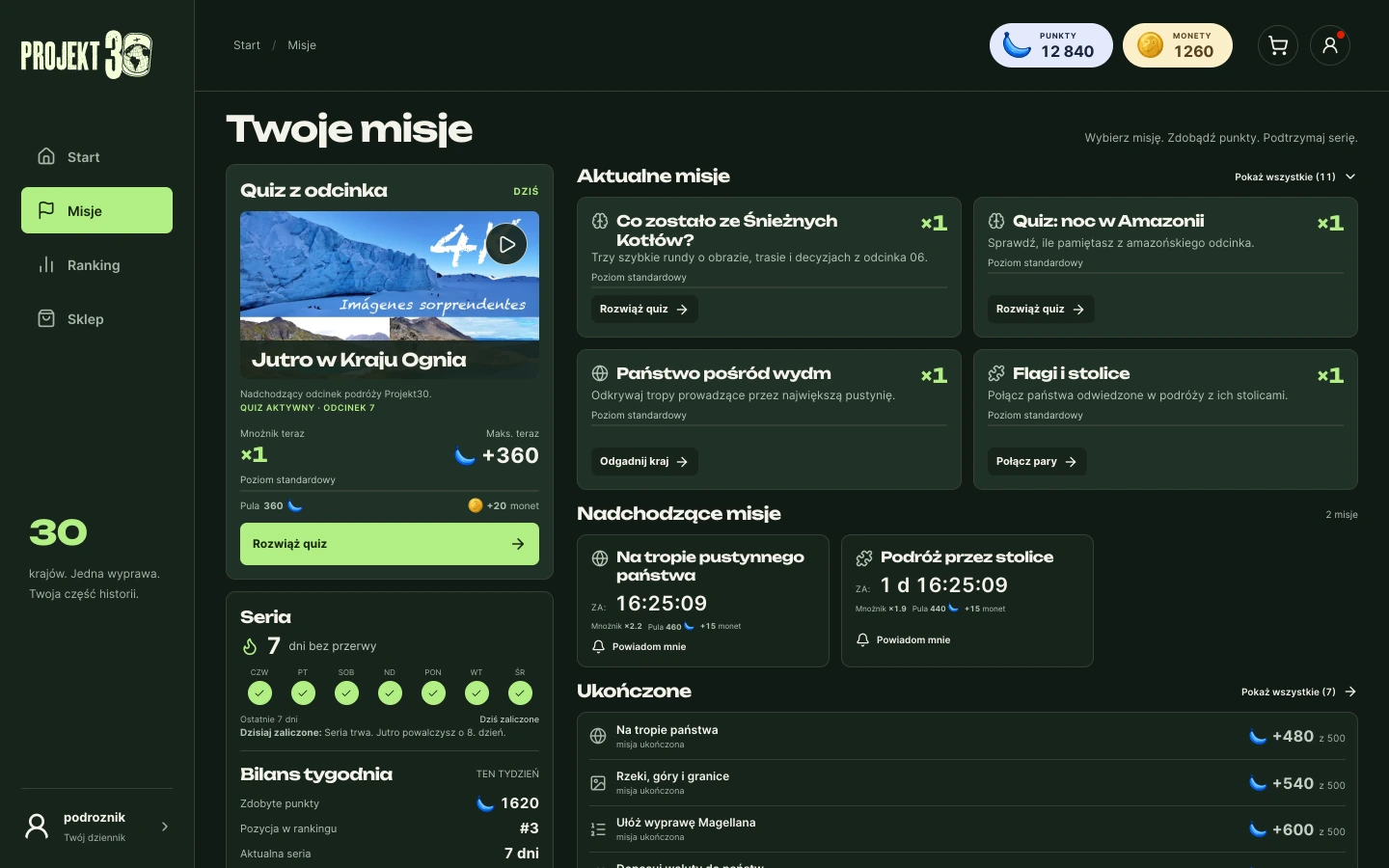Viewport: 1389px width, 868px height.
Task: Click the ND streak check mark
Action: point(390,692)
